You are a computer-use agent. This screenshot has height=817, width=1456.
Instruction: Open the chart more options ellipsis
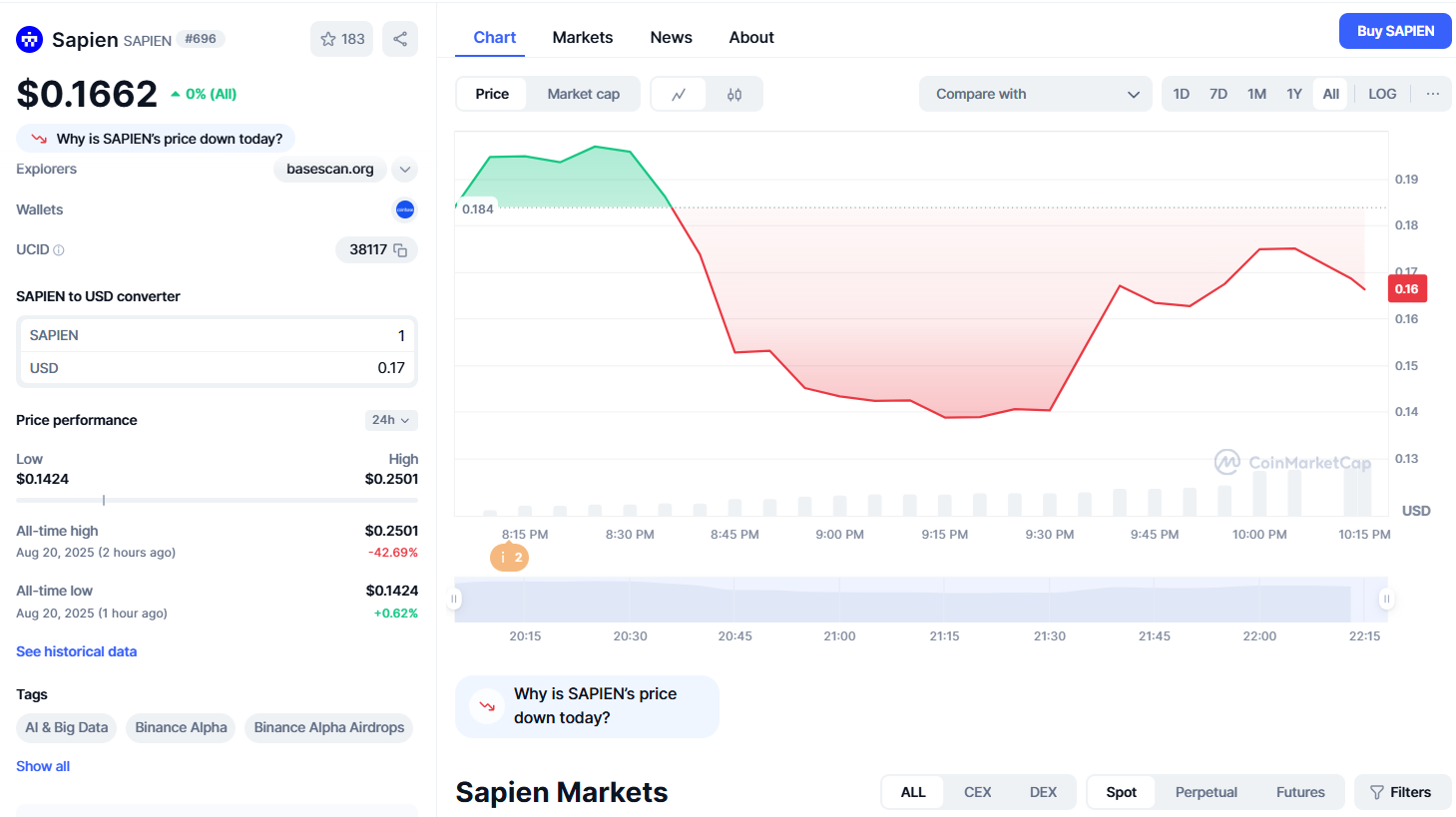1433,94
